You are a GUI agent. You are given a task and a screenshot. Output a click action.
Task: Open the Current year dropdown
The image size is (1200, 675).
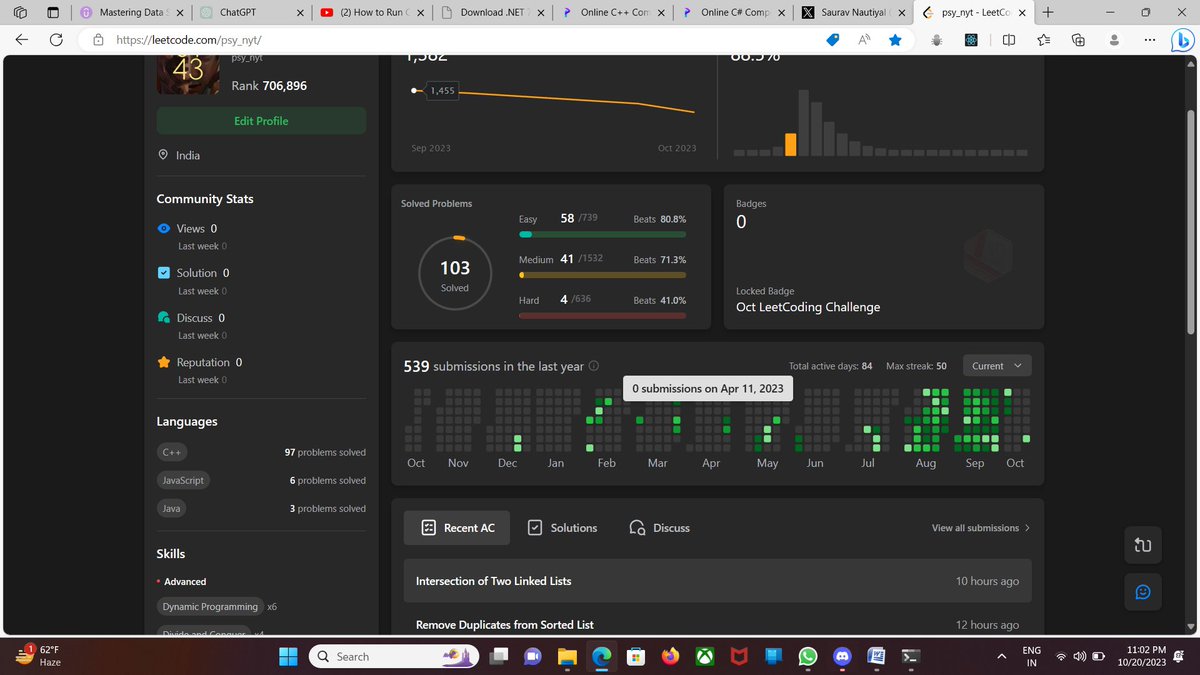[x=997, y=366]
